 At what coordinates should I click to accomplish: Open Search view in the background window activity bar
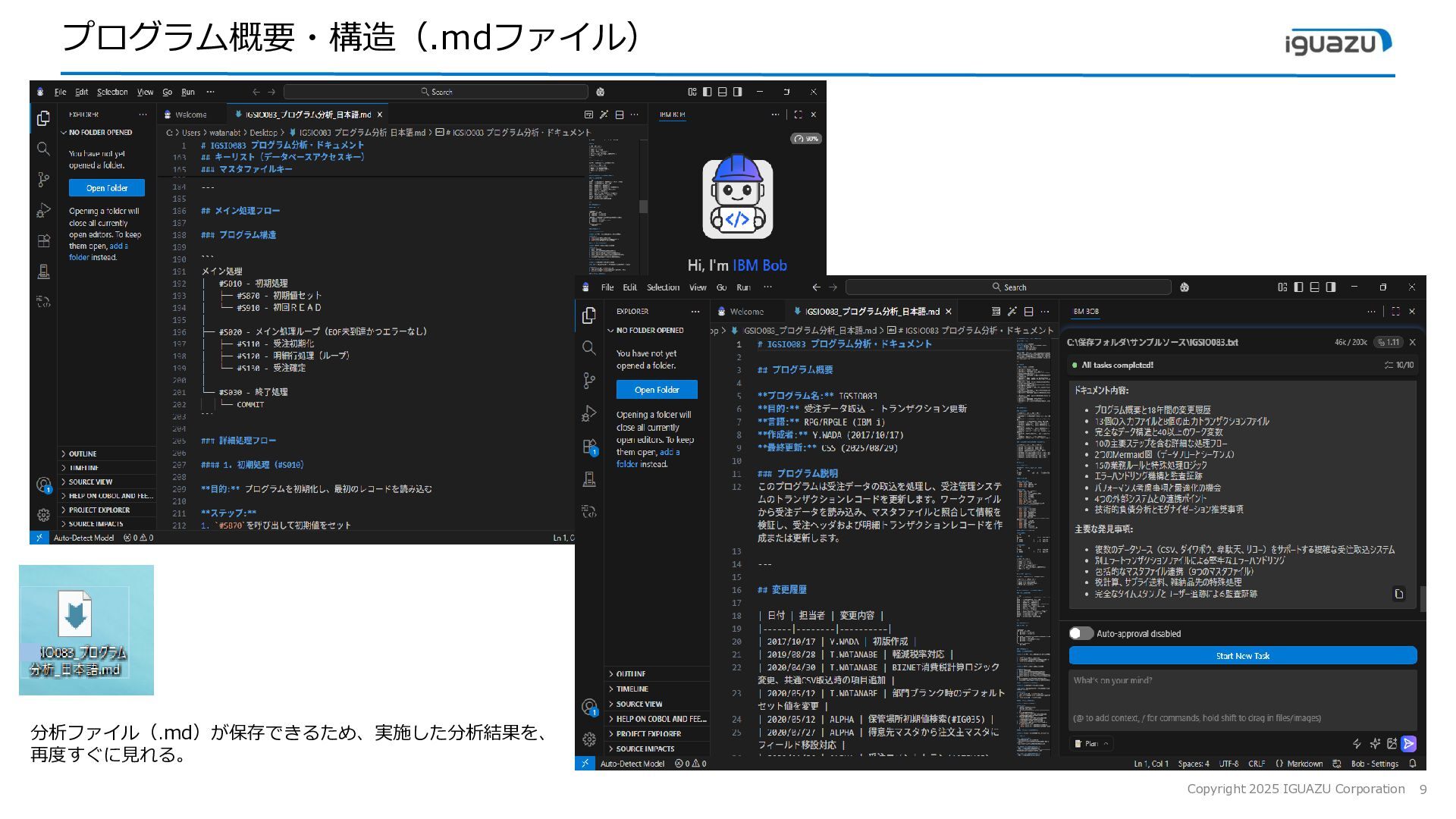click(43, 149)
